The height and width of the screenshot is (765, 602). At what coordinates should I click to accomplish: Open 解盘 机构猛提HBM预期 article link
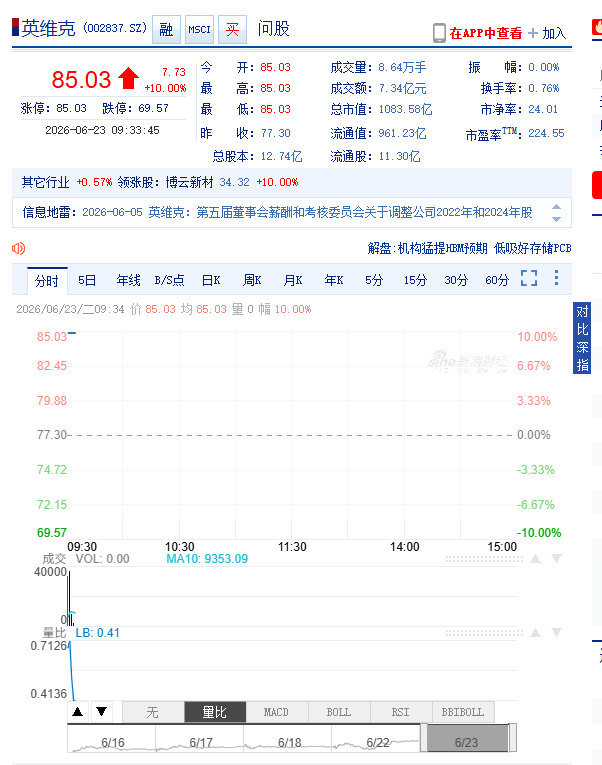click(x=469, y=248)
